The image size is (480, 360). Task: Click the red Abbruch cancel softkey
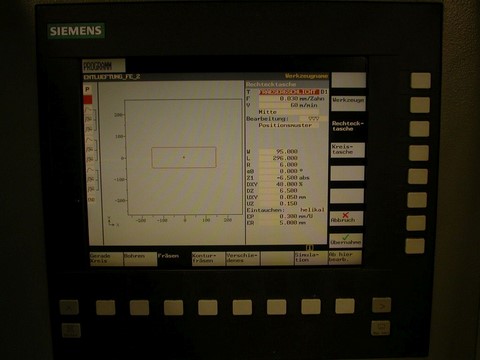346,218
